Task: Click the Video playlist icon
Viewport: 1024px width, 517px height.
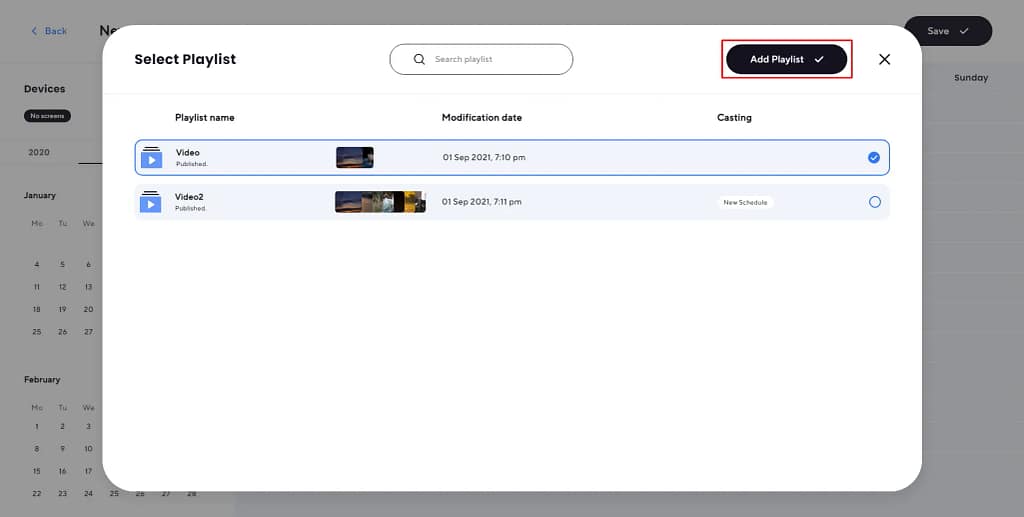Action: coord(151,157)
